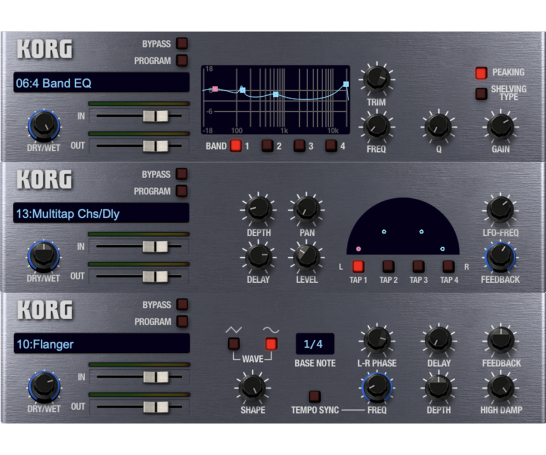Click the Dry/Wet knob of Flanger
The width and height of the screenshot is (546, 455).
pyautogui.click(x=44, y=386)
